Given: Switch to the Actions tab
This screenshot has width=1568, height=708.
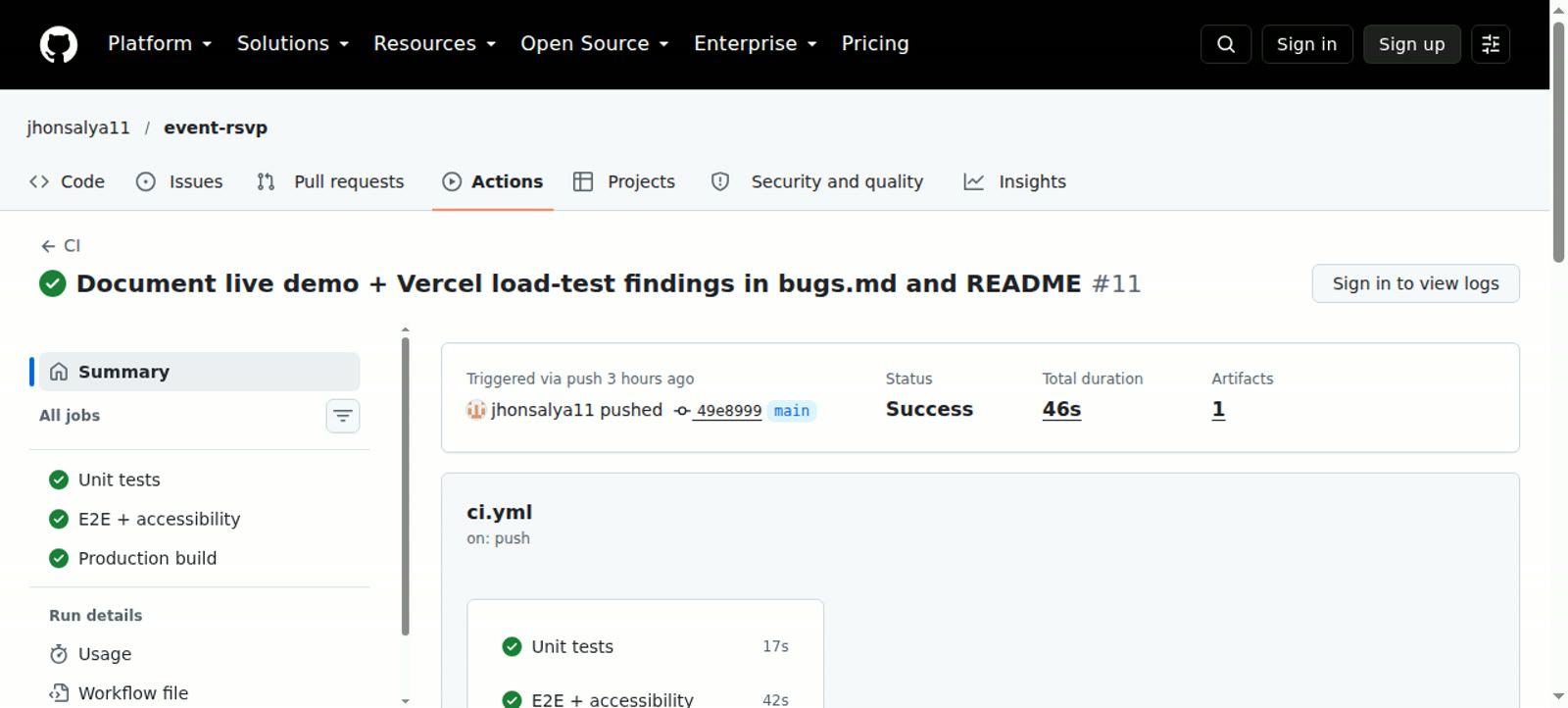Looking at the screenshot, I should click(x=493, y=181).
